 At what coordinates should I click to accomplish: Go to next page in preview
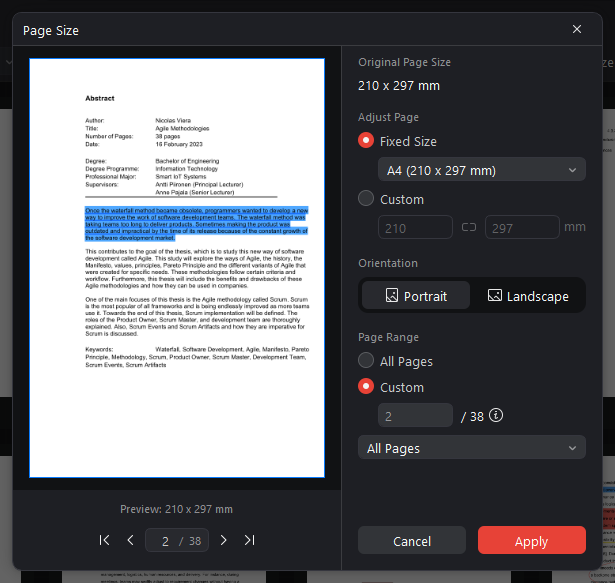pyautogui.click(x=223, y=540)
